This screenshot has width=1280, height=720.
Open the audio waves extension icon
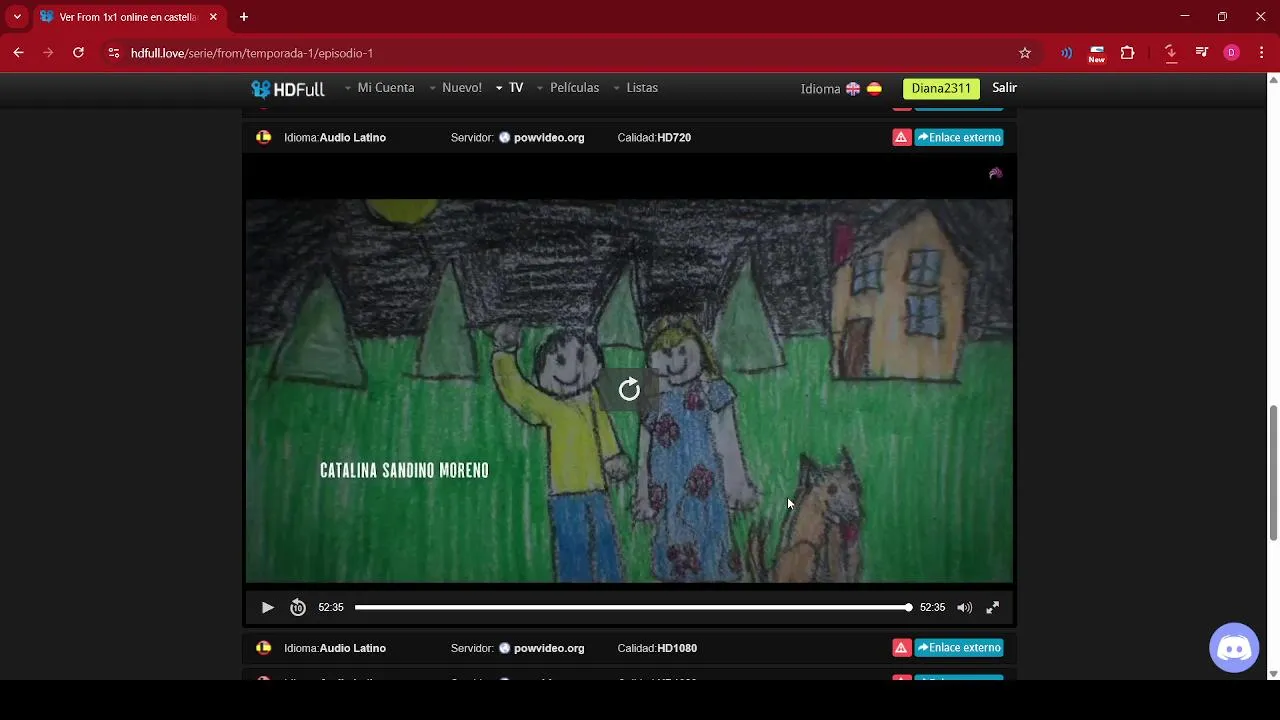click(1067, 53)
